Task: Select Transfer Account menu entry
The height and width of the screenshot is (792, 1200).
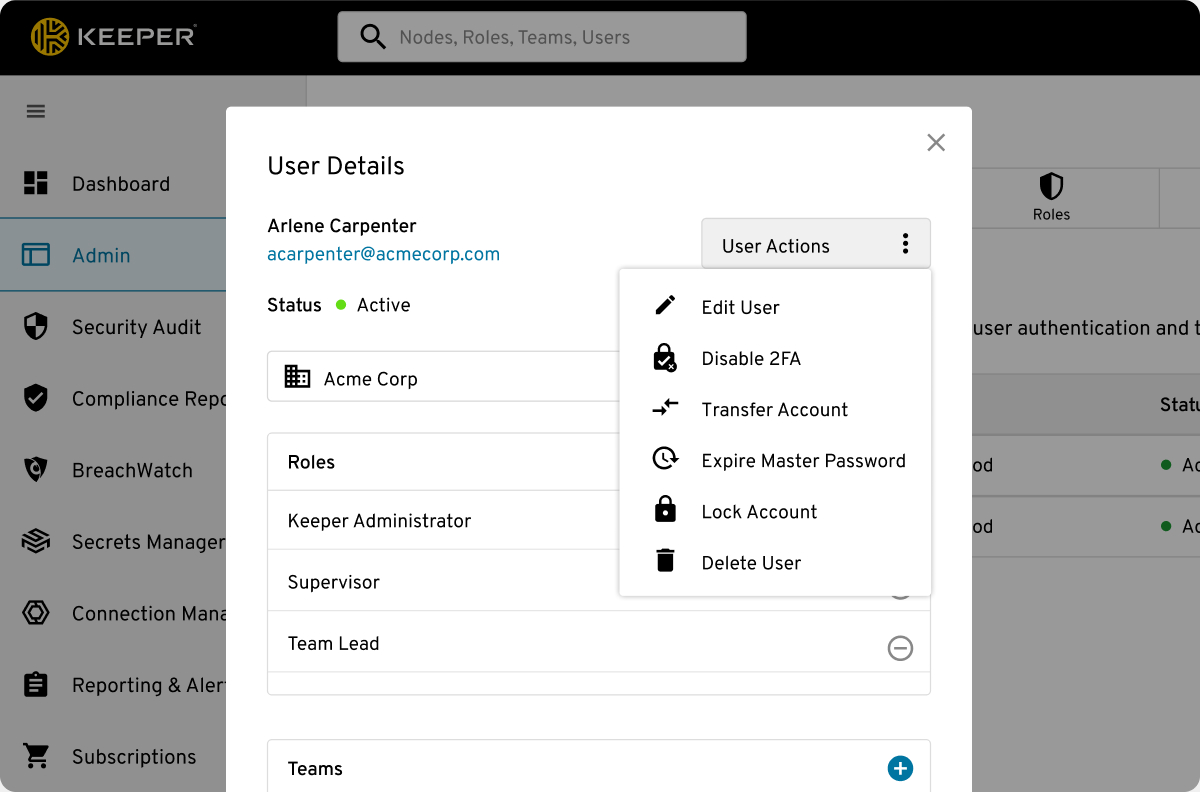Action: pyautogui.click(x=775, y=409)
